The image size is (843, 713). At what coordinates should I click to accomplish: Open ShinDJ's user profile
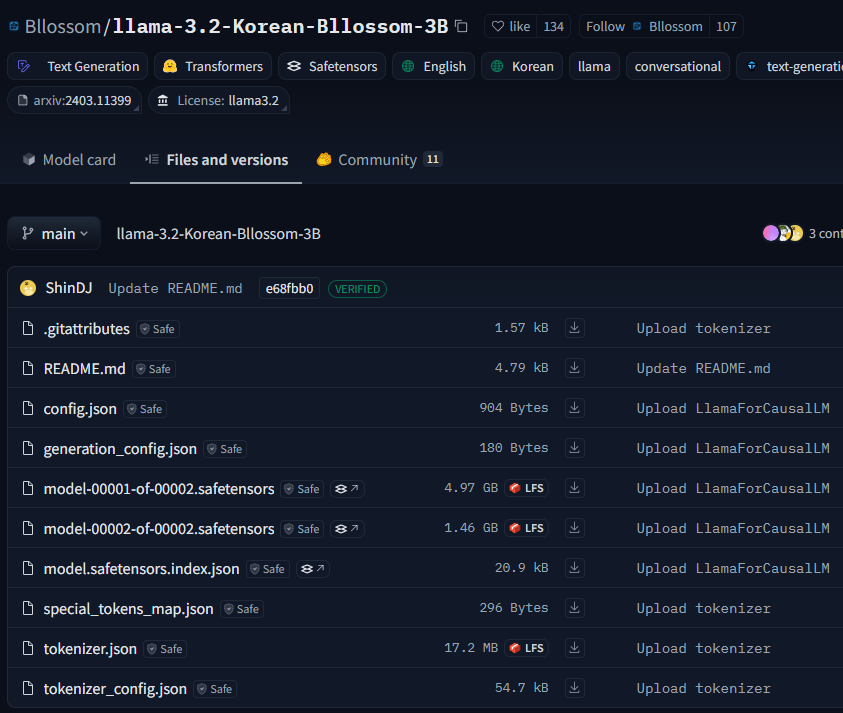69,288
